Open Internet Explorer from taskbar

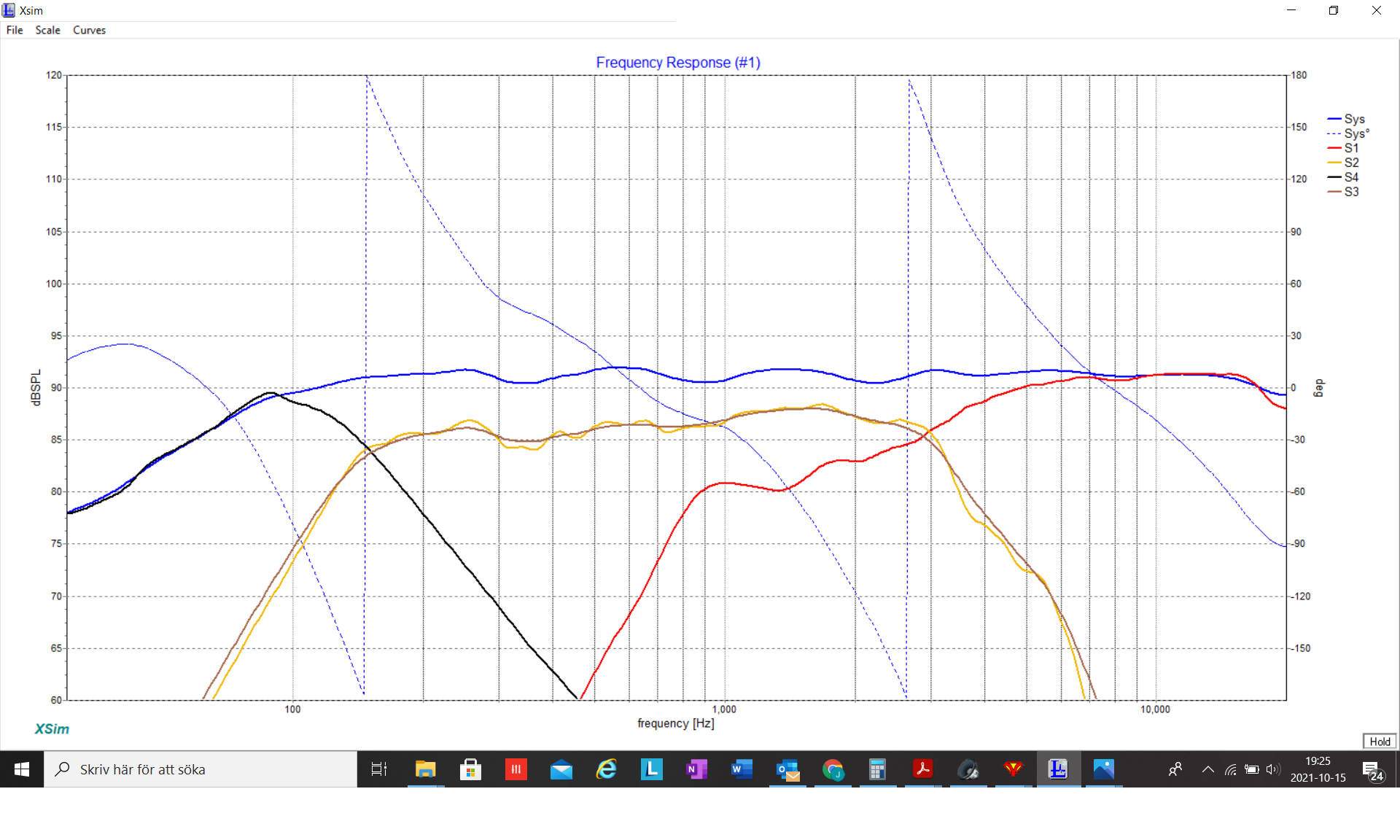607,769
